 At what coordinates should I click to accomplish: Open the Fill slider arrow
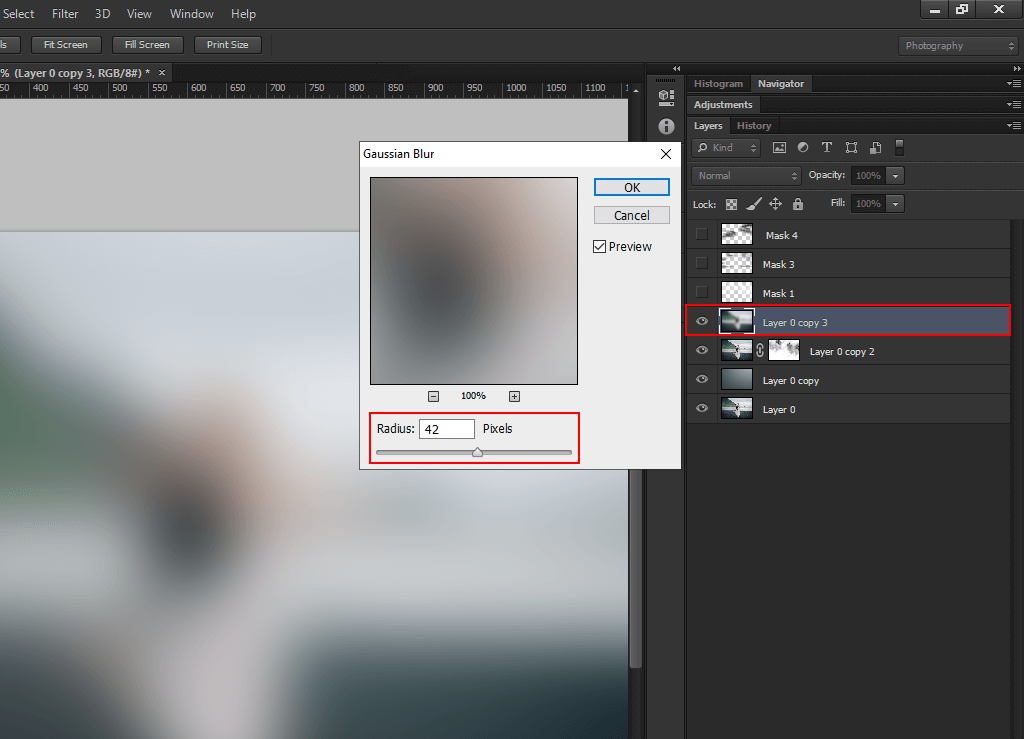pos(895,204)
